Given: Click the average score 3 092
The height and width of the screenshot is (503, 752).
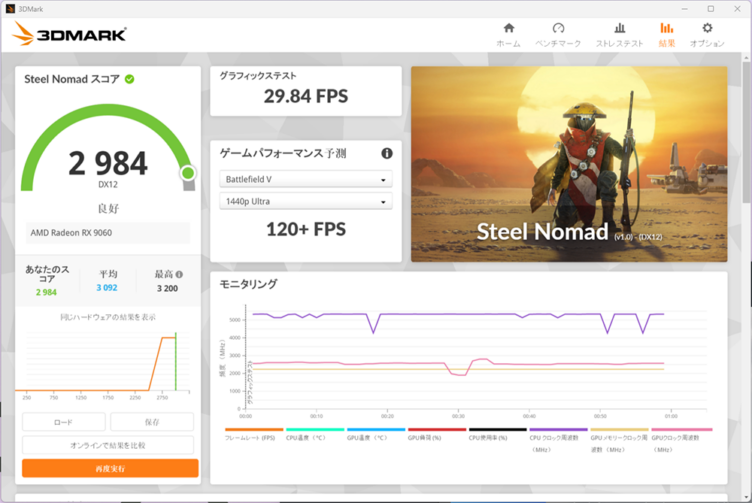Looking at the screenshot, I should [107, 288].
